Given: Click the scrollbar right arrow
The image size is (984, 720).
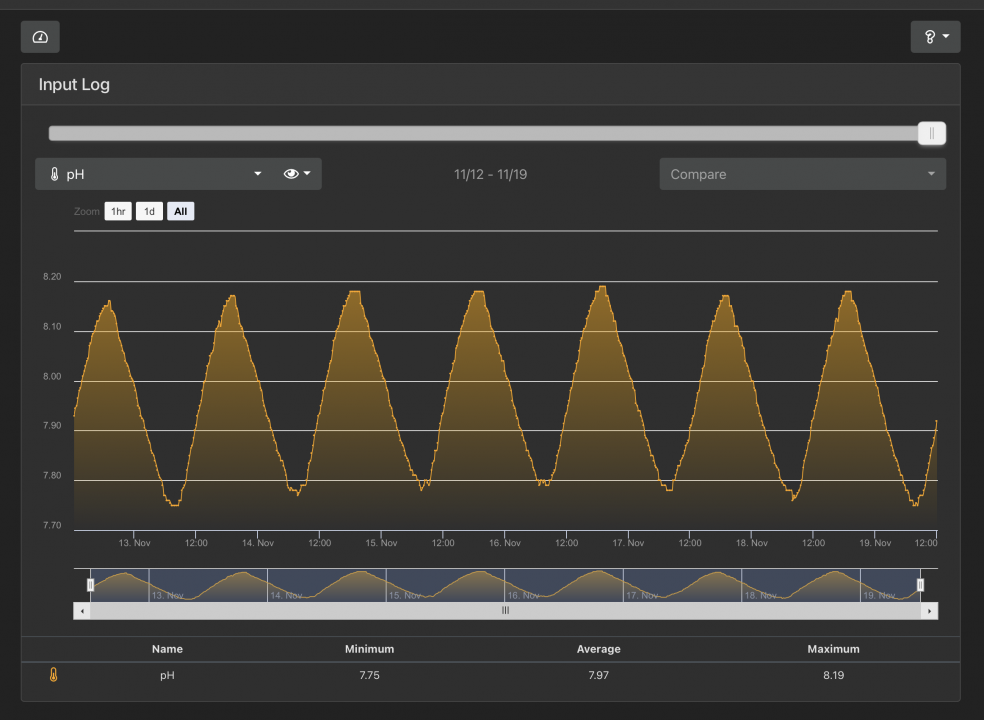Looking at the screenshot, I should click(930, 610).
